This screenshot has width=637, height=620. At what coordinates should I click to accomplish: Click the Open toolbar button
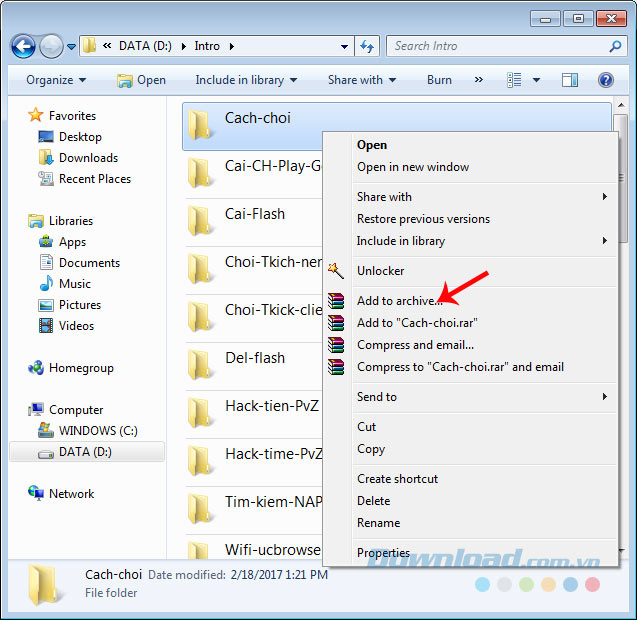tap(141, 80)
